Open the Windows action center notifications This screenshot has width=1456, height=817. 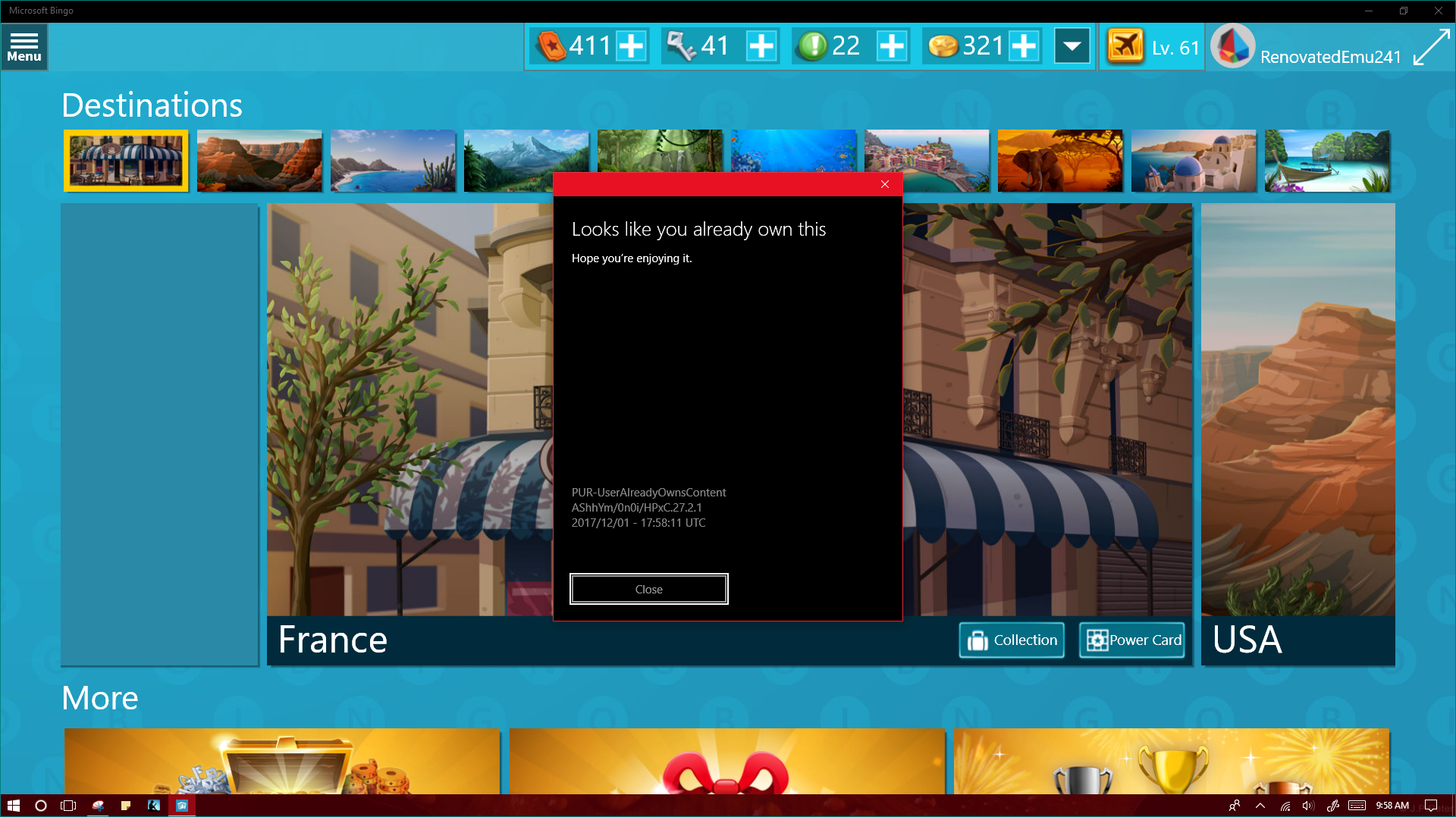coord(1431,806)
